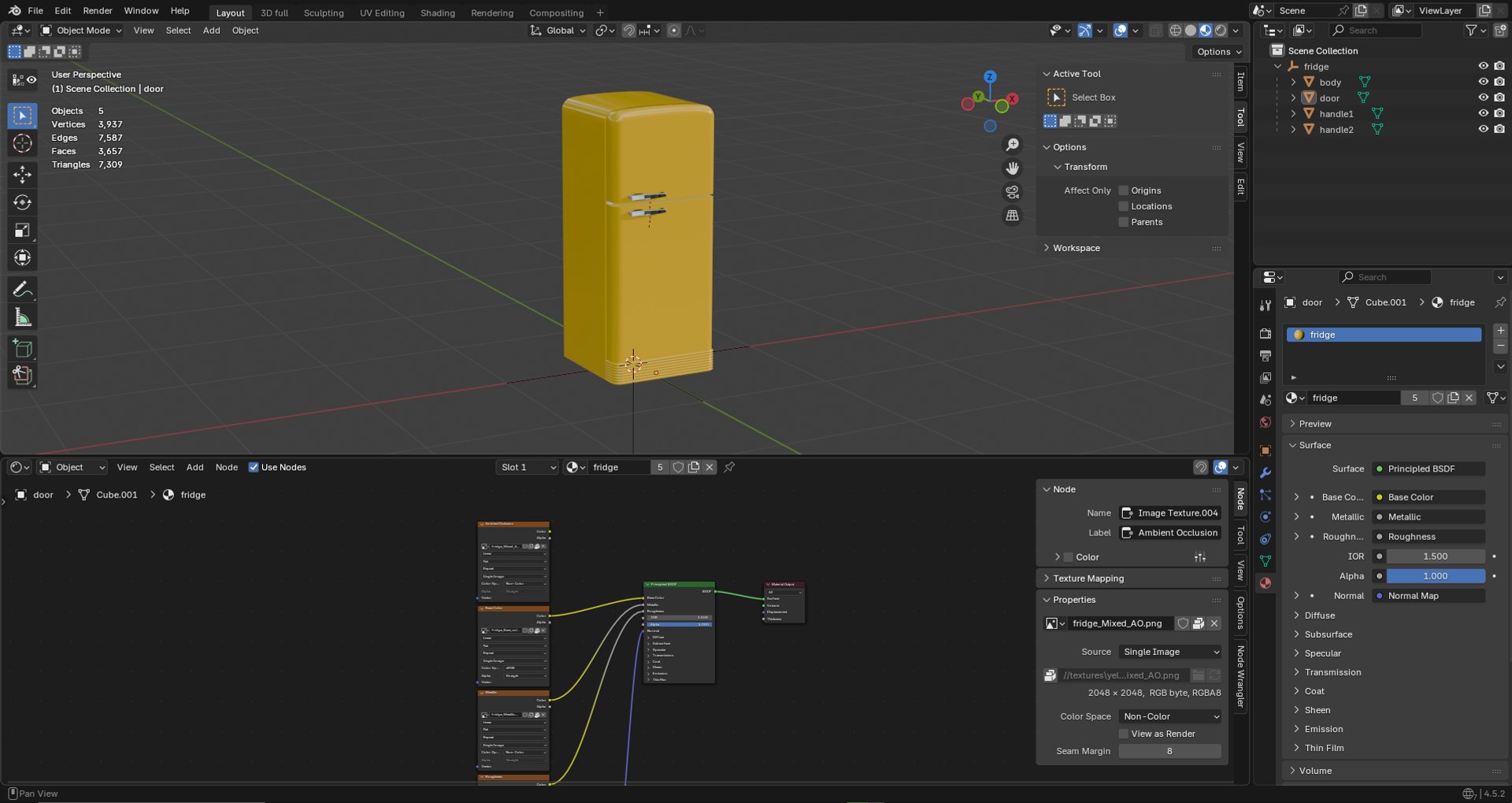Click the node Label Ambient Occlusion field
This screenshot has width=1512, height=803.
coord(1170,533)
